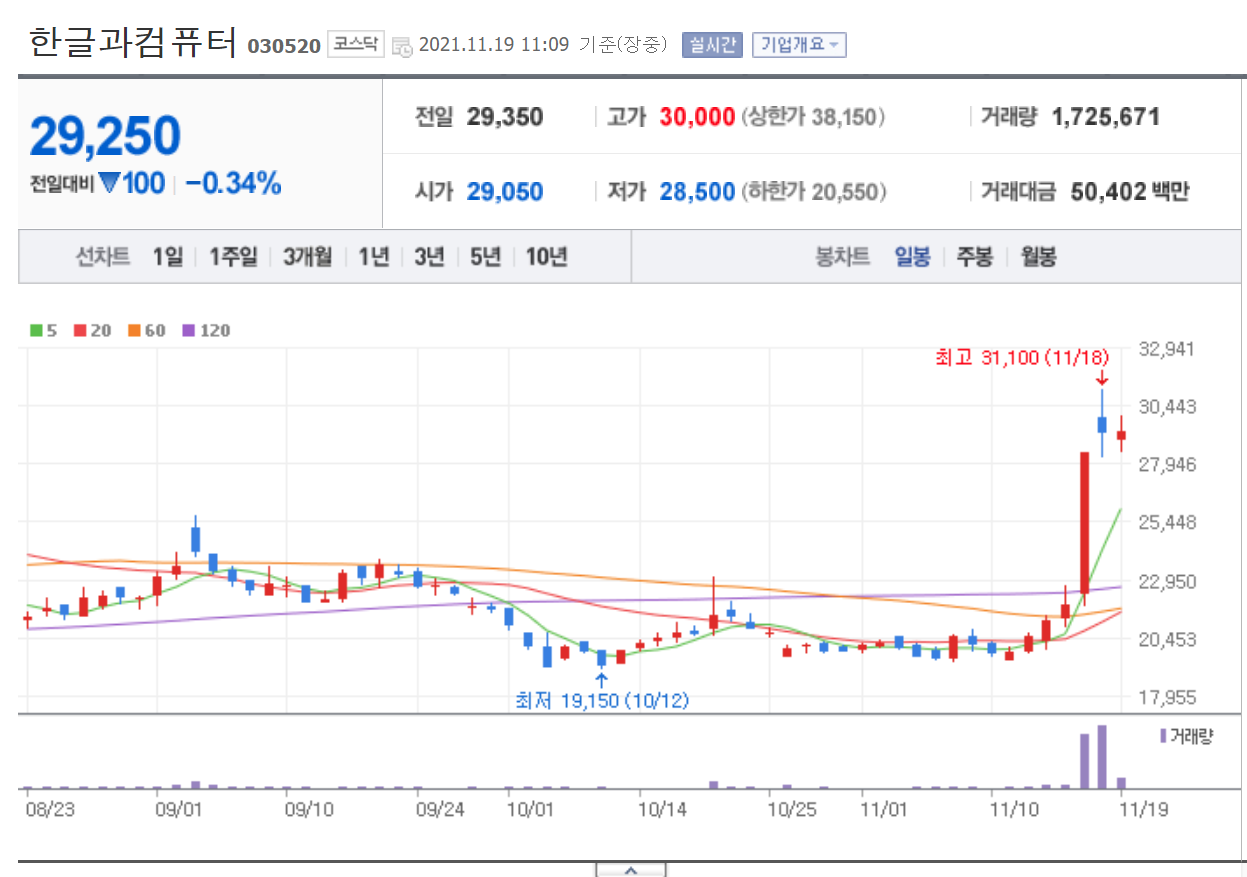Click the green 5-day moving average swatch

coord(37,330)
